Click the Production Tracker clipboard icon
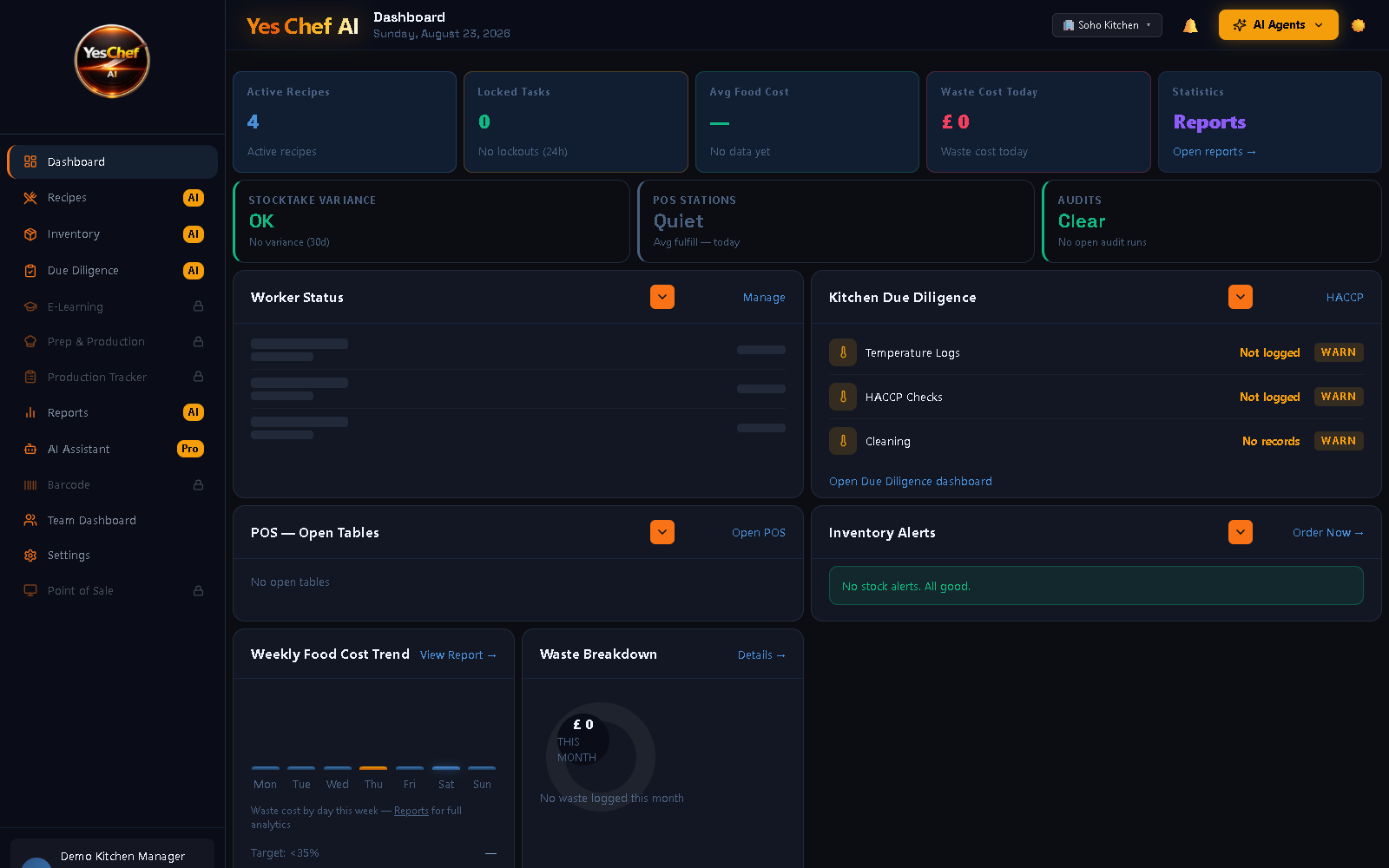Screen dimensions: 1389x868 (x=30, y=377)
